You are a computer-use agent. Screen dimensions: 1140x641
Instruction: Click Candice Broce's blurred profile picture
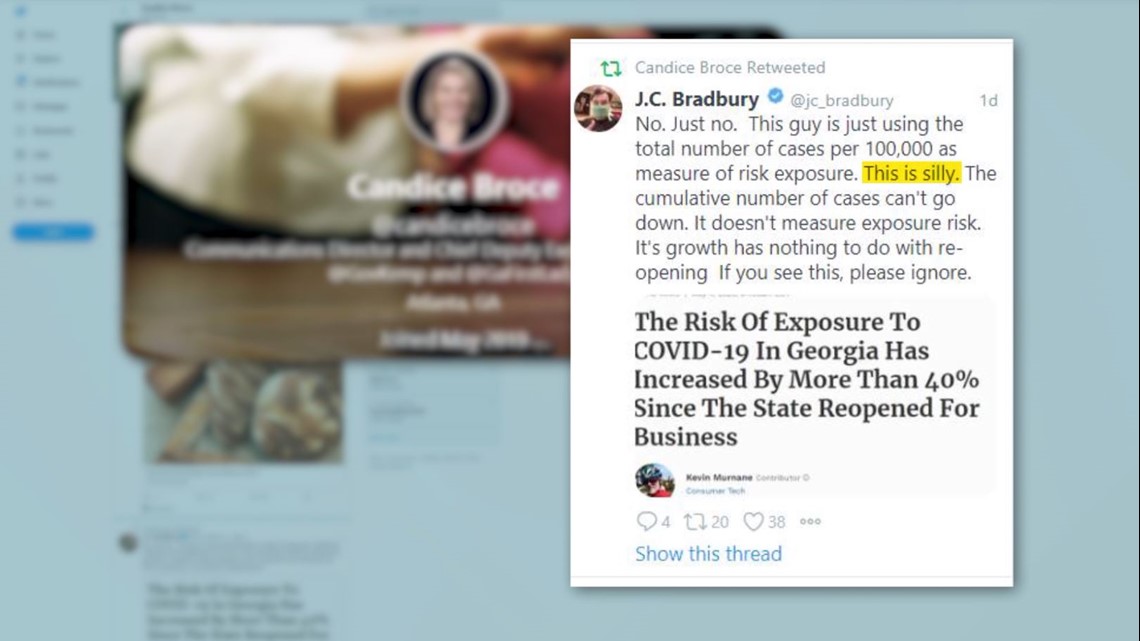pyautogui.click(x=454, y=101)
